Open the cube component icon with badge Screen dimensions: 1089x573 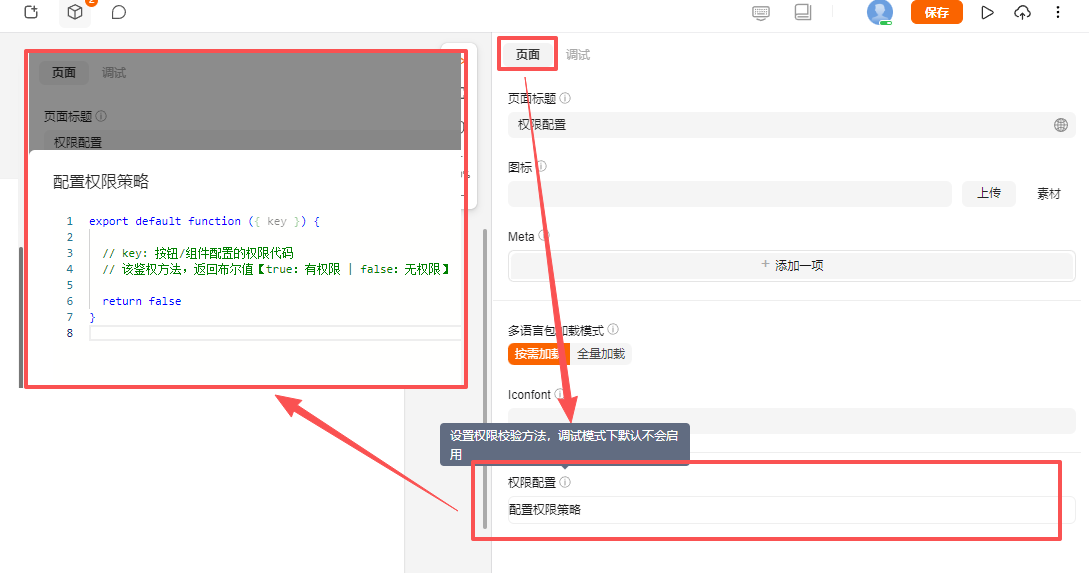75,13
